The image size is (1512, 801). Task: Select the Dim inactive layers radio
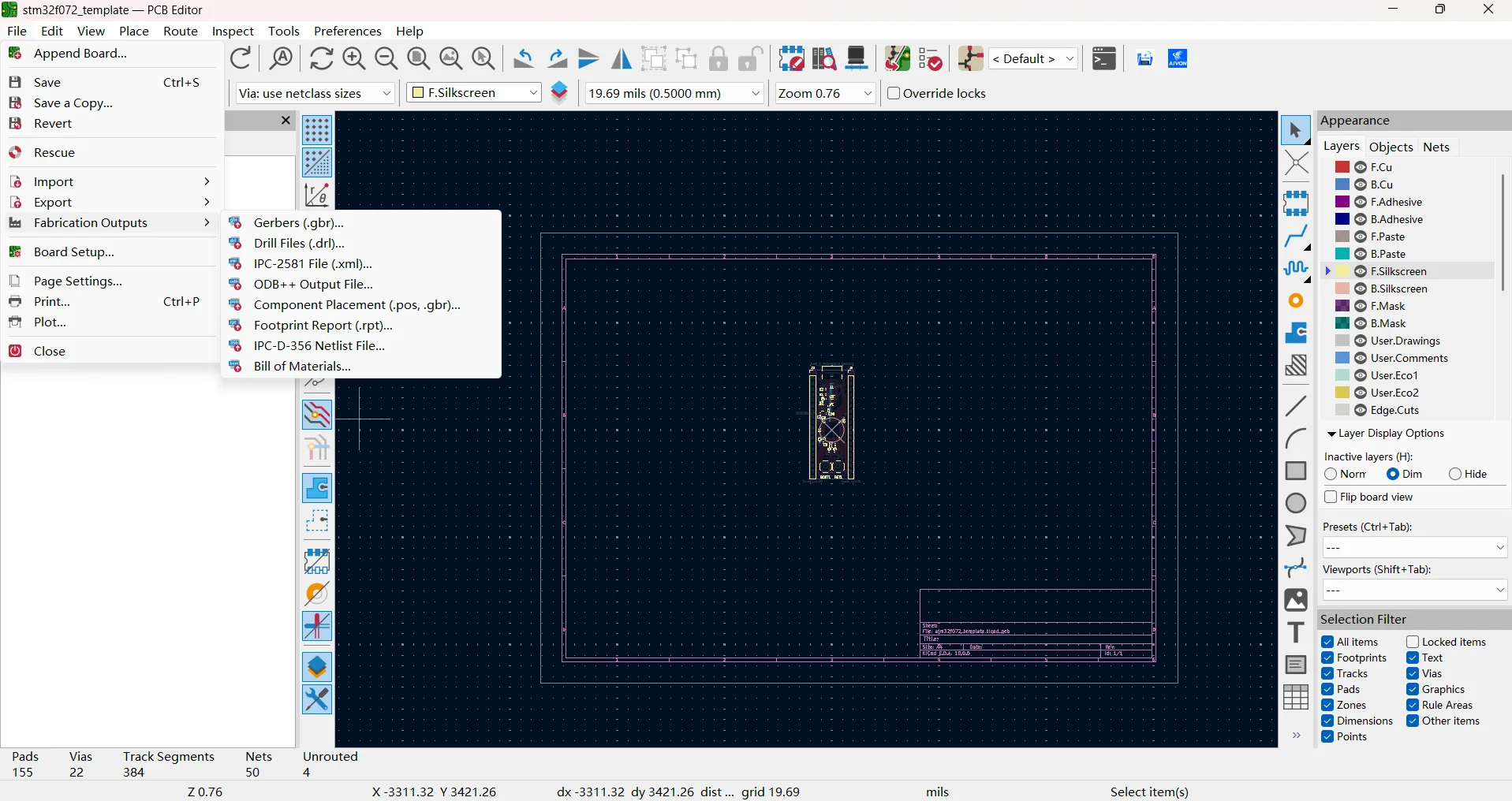click(1393, 474)
